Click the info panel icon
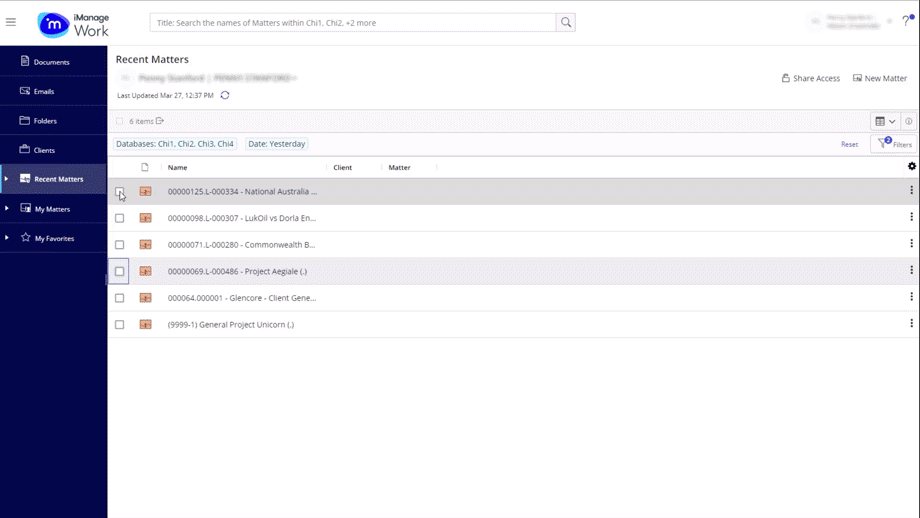The height and width of the screenshot is (518, 920). pos(908,121)
